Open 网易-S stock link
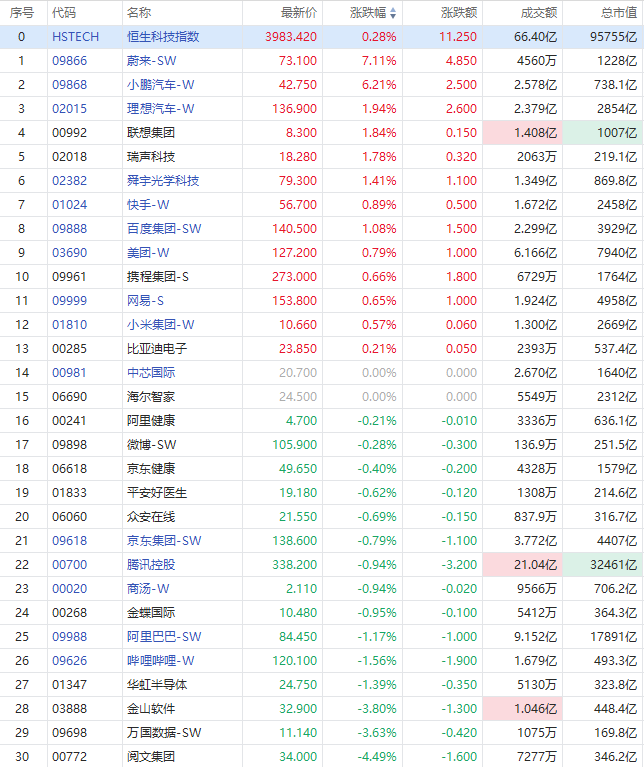 click(145, 300)
